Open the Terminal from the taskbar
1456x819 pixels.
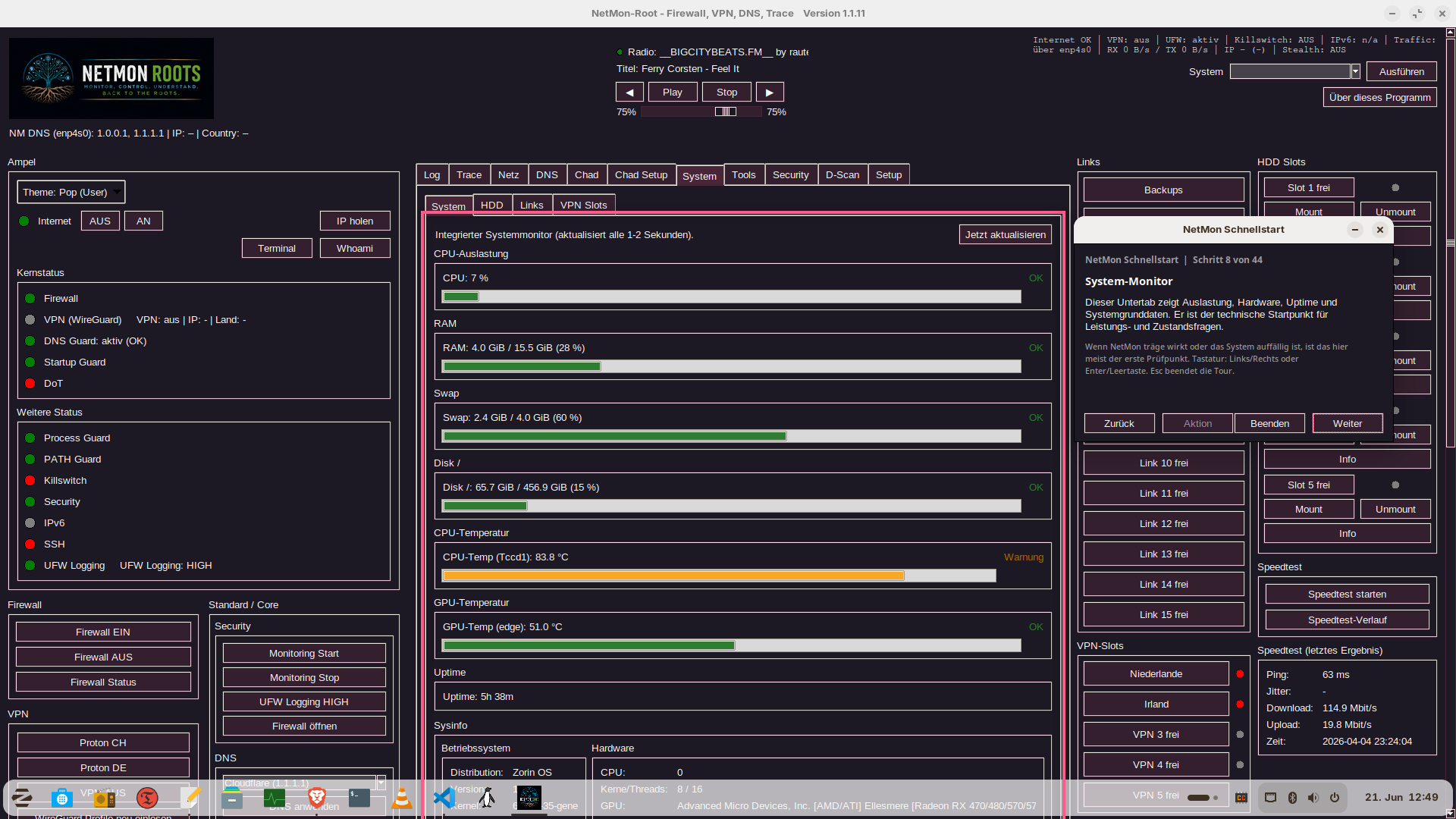click(x=359, y=797)
